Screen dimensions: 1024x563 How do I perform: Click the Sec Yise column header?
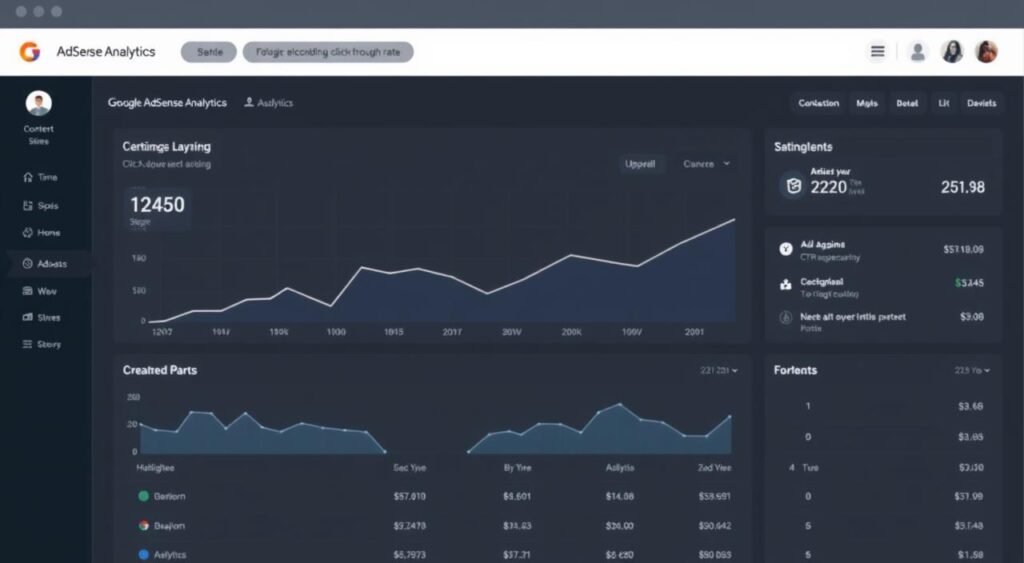coord(409,468)
